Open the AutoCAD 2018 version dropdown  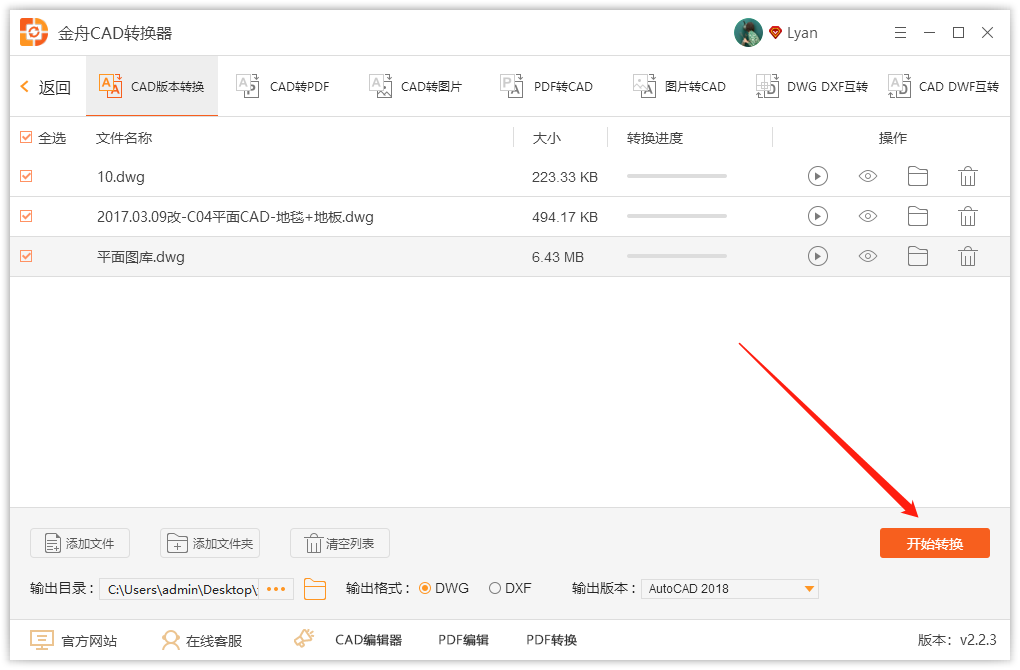(729, 588)
